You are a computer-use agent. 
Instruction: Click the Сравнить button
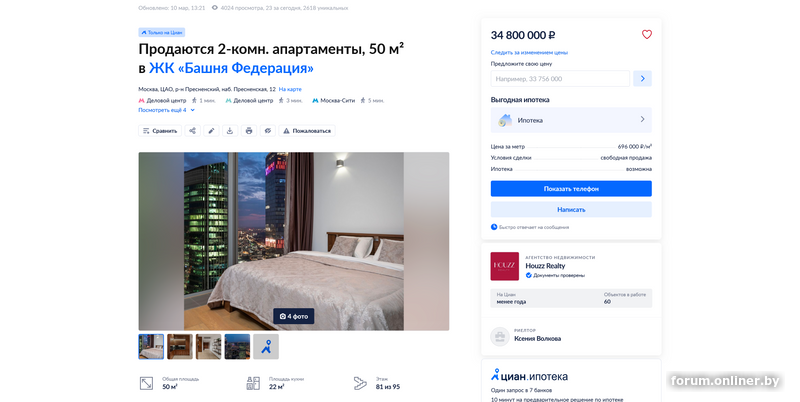160,131
